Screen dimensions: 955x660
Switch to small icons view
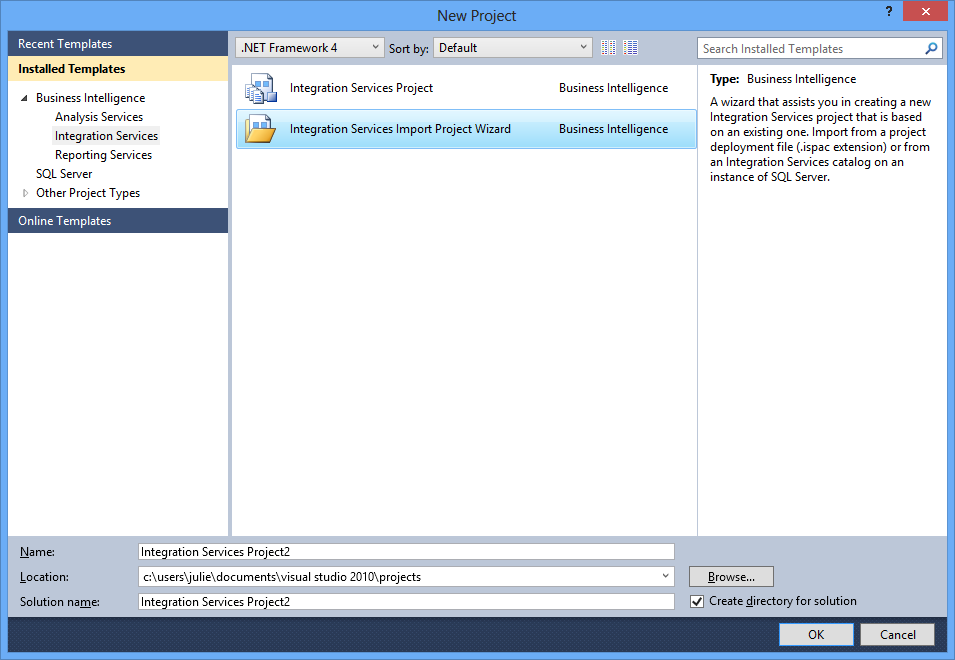pos(608,47)
